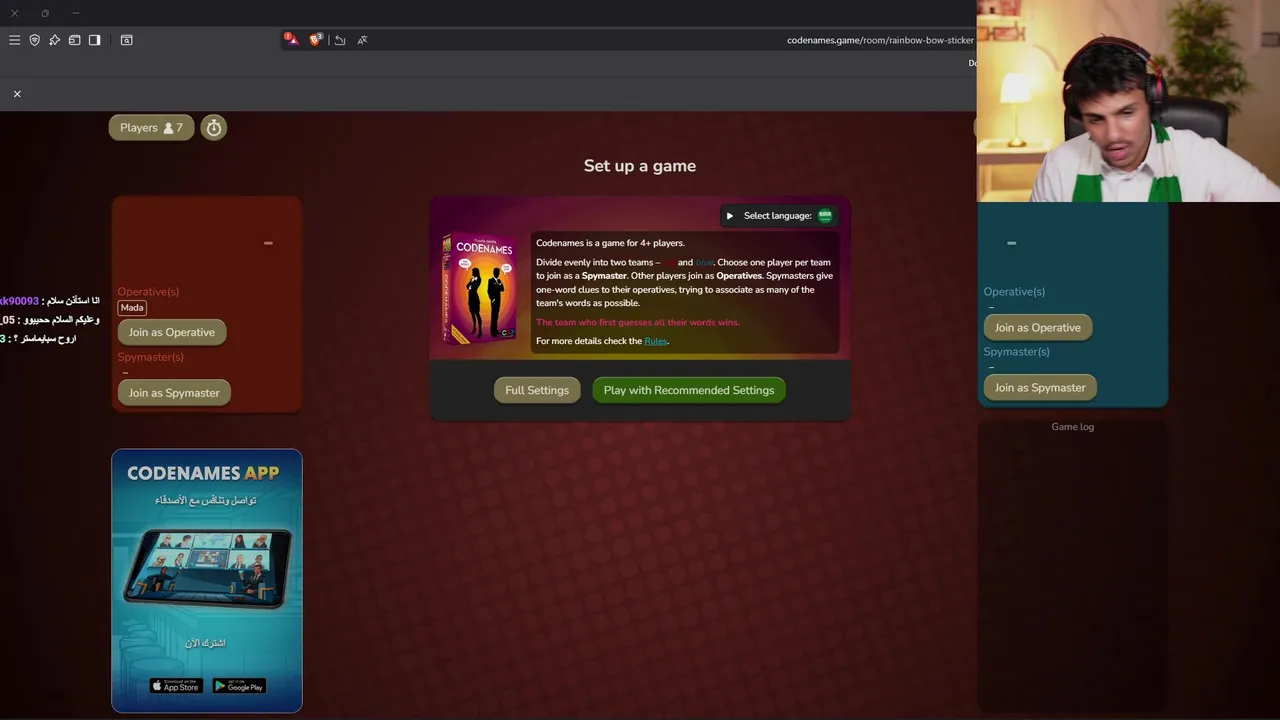
Task: Click the translate page icon
Action: [362, 40]
